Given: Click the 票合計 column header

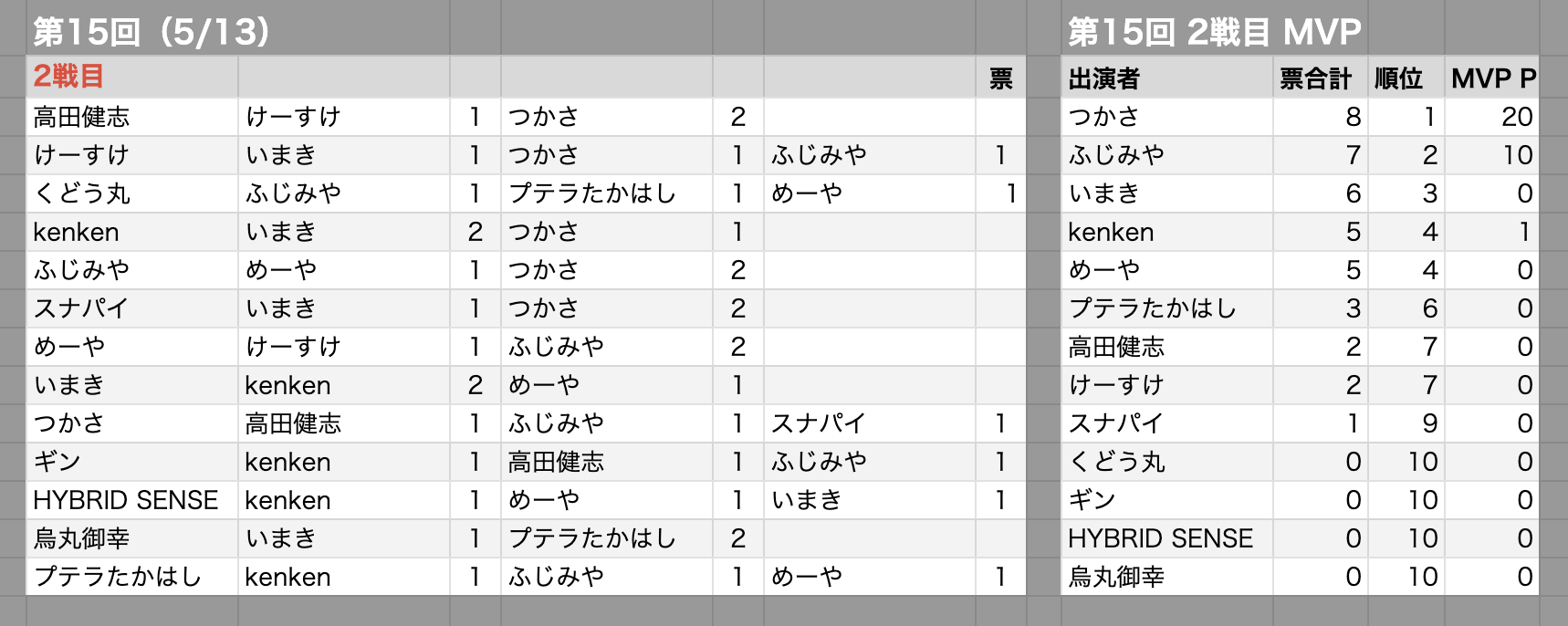Looking at the screenshot, I should (x=1314, y=78).
